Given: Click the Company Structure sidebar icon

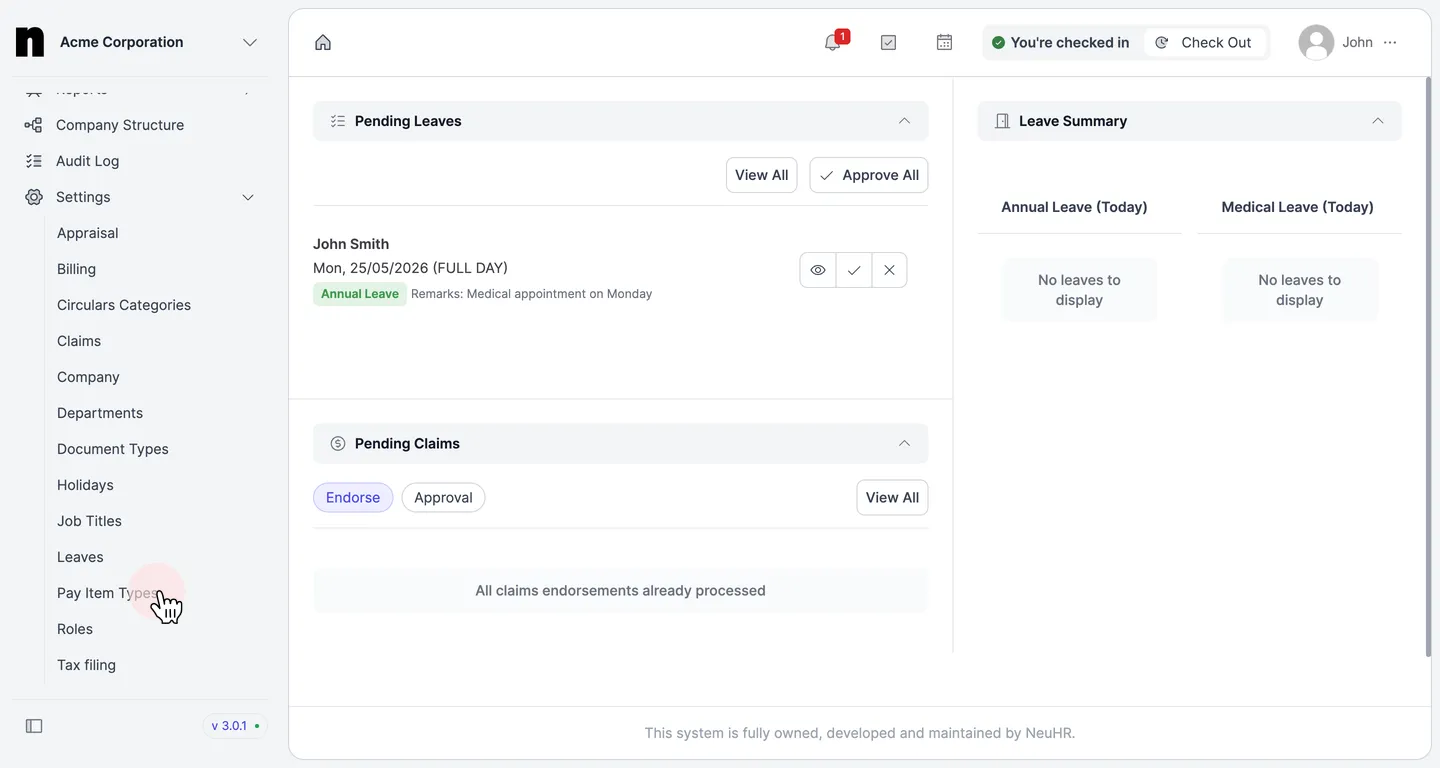Looking at the screenshot, I should 34,125.
